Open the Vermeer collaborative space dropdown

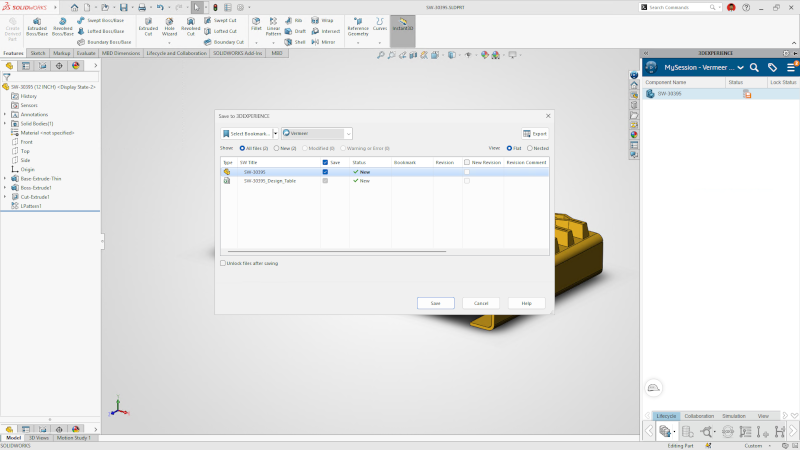(347, 133)
